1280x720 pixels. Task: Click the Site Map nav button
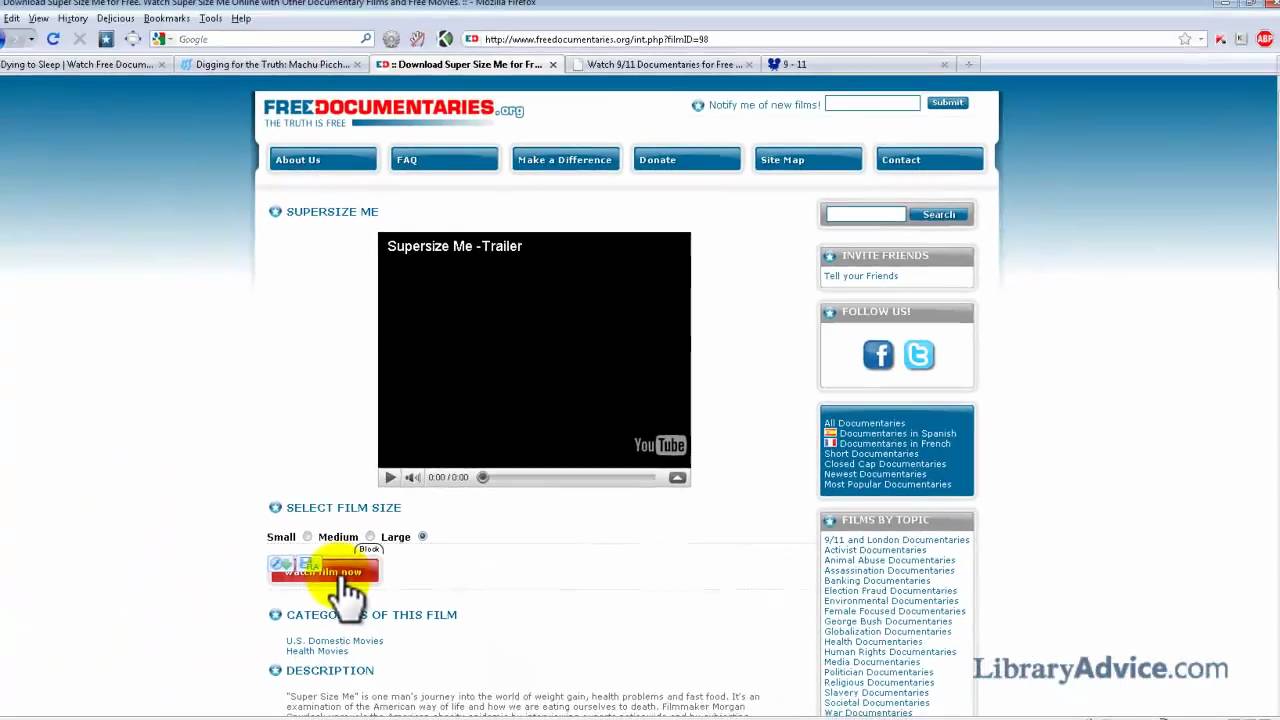[808, 160]
